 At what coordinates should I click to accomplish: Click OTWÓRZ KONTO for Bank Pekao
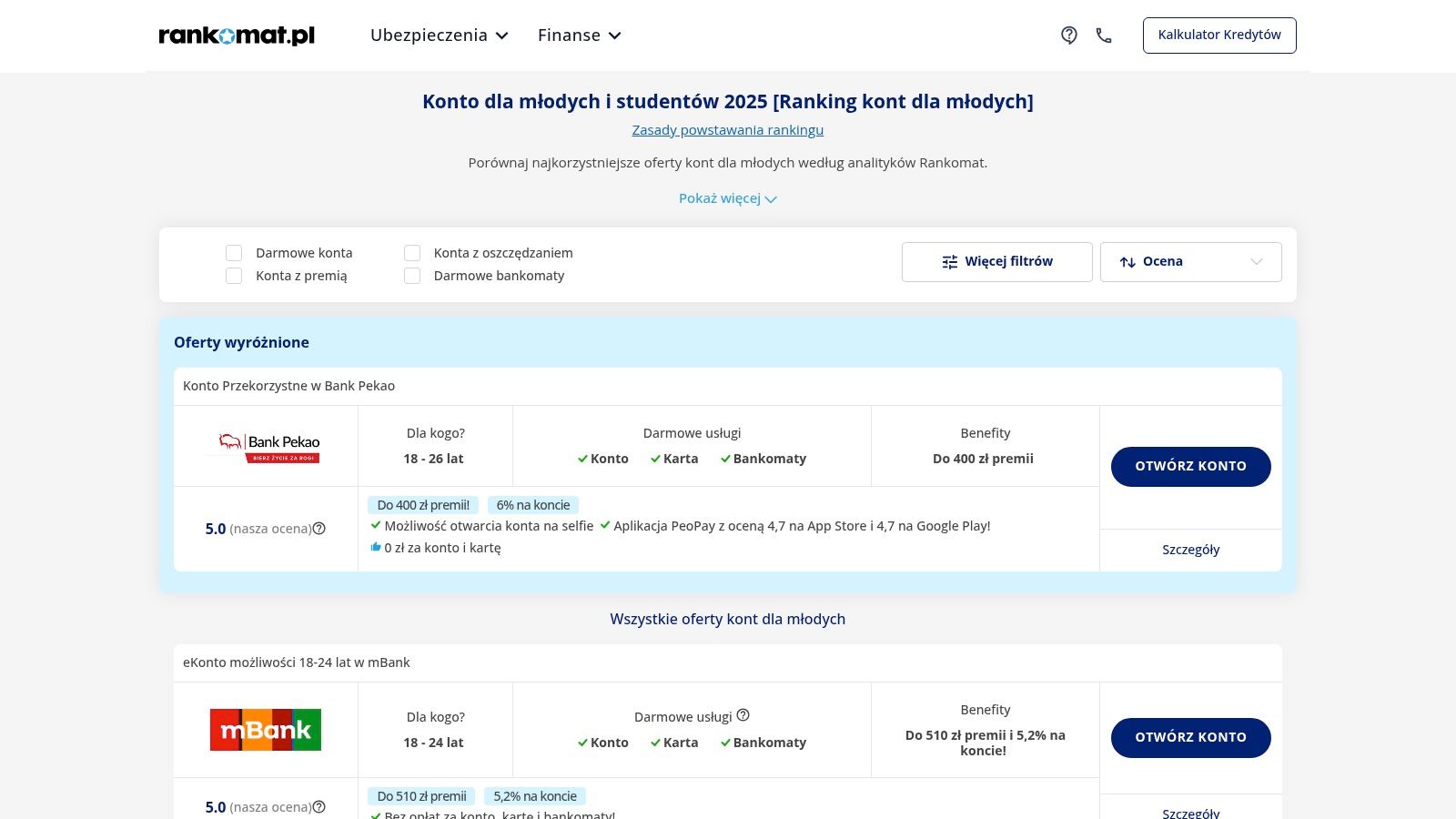[1191, 466]
